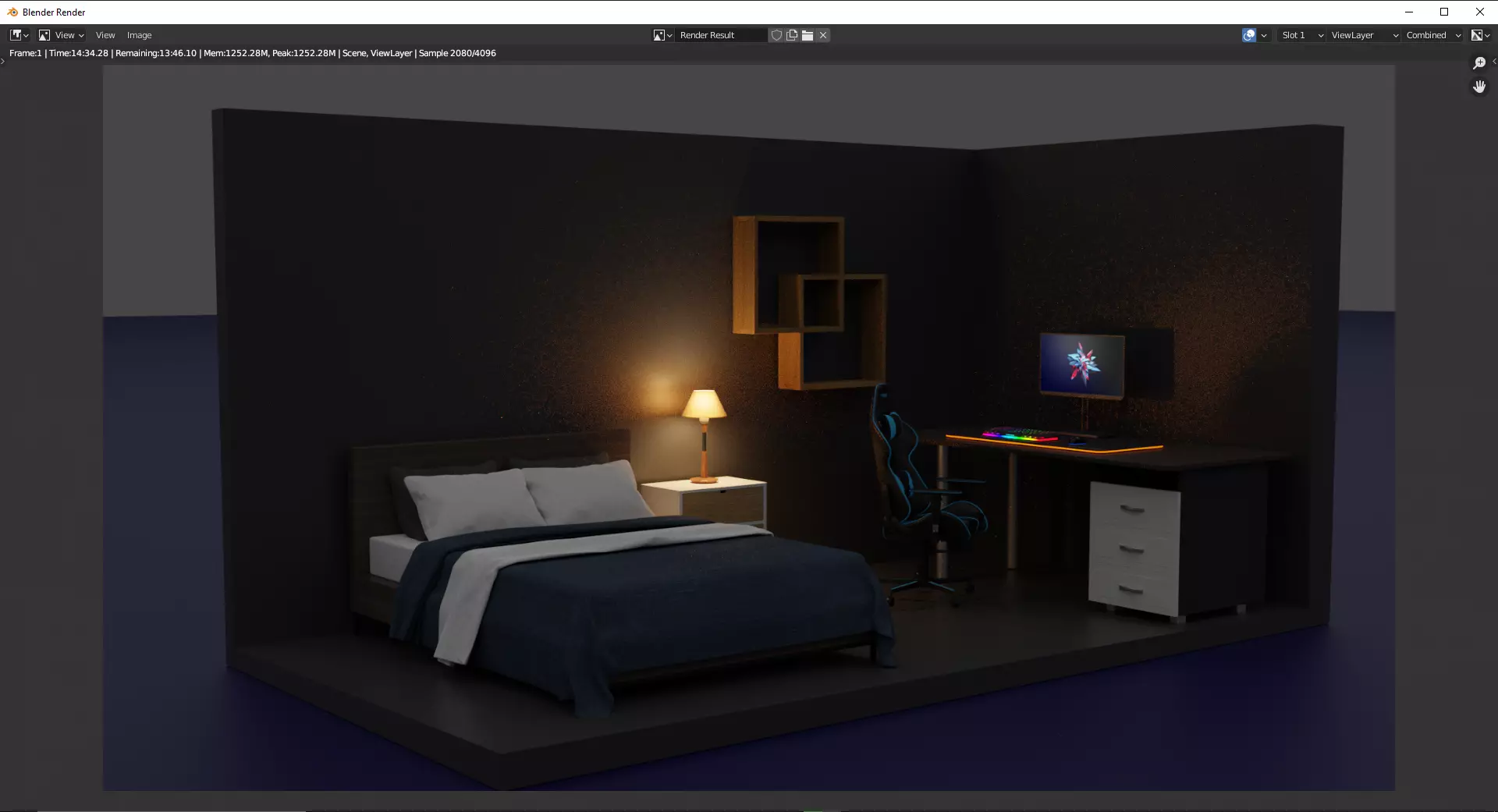This screenshot has height=812, width=1498.
Task: Select the zoom magnifier gizmo
Action: pos(1479,63)
